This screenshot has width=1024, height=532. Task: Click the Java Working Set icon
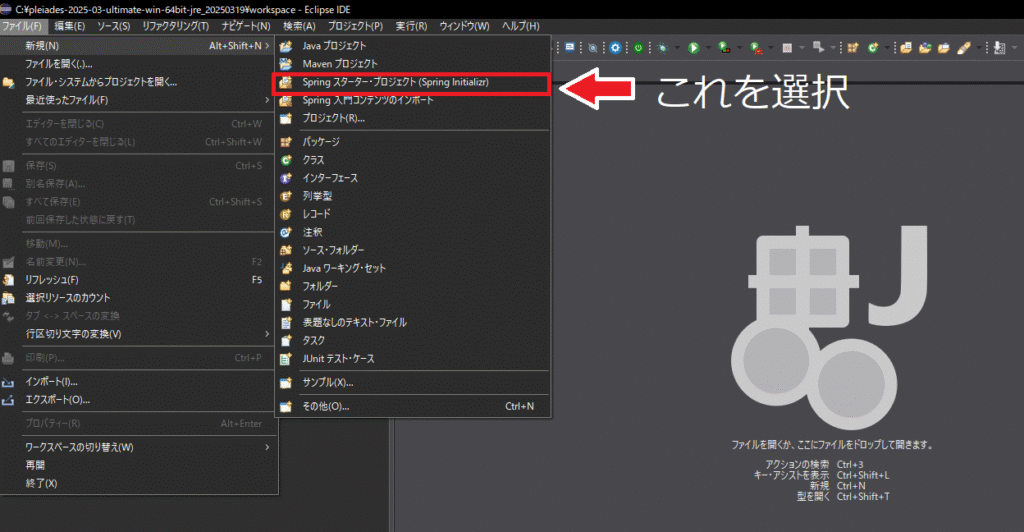pyautogui.click(x=285, y=268)
